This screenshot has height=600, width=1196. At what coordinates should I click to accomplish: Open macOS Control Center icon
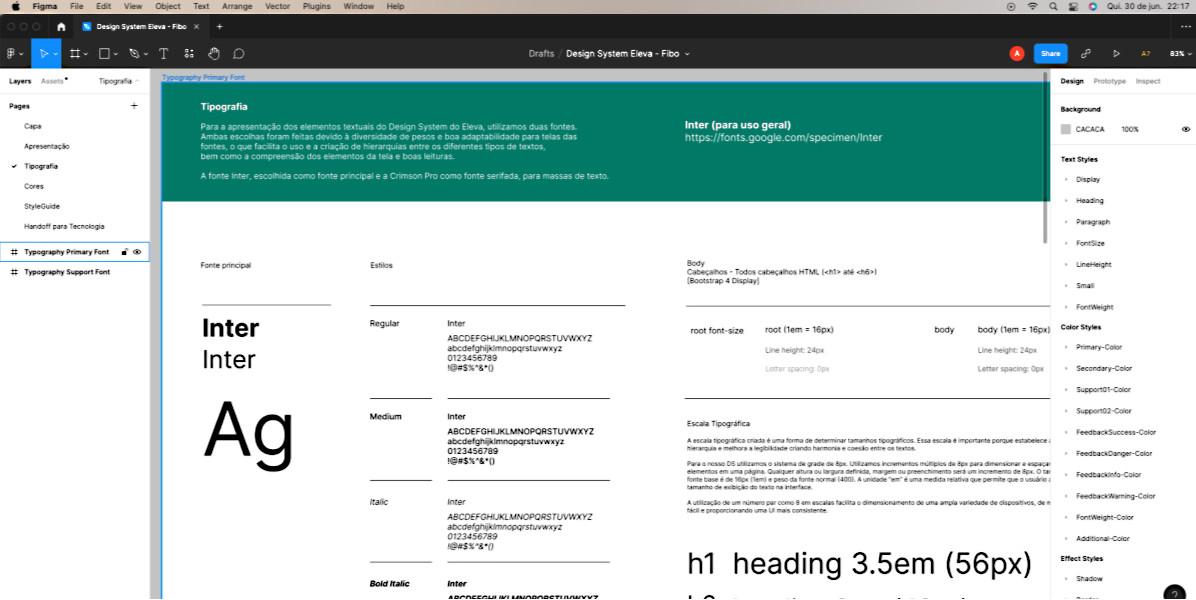pos(1073,6)
